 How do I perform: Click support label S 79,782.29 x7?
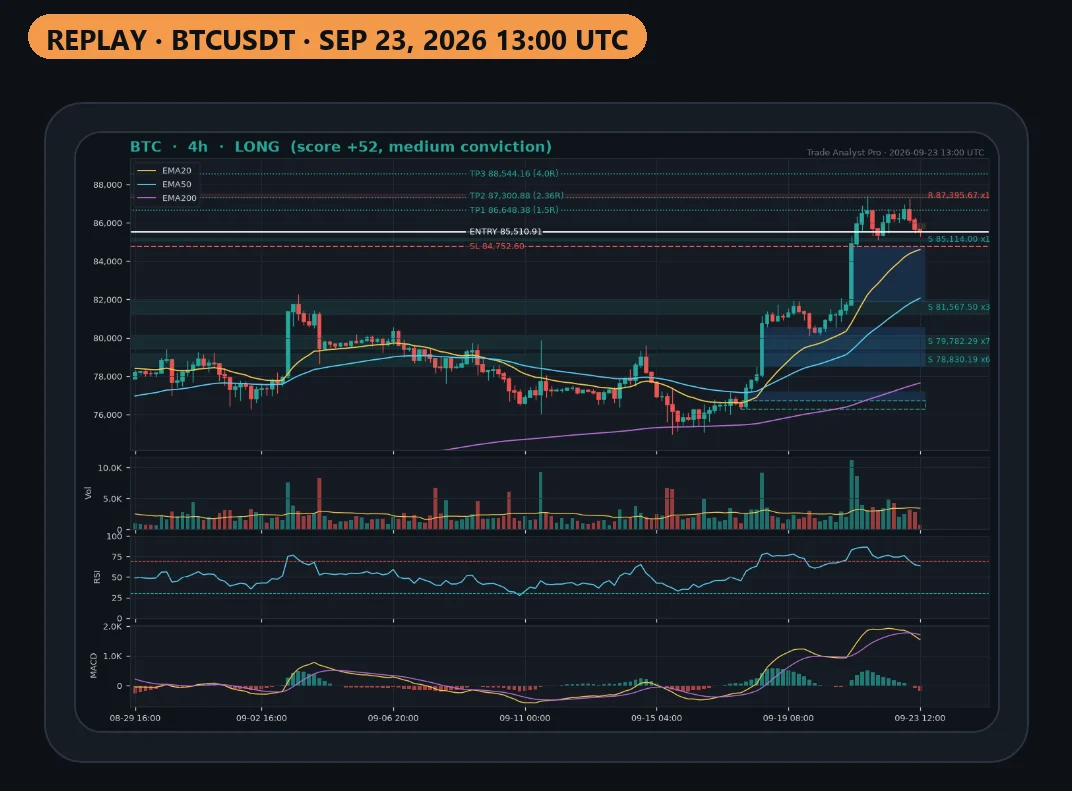click(x=958, y=340)
